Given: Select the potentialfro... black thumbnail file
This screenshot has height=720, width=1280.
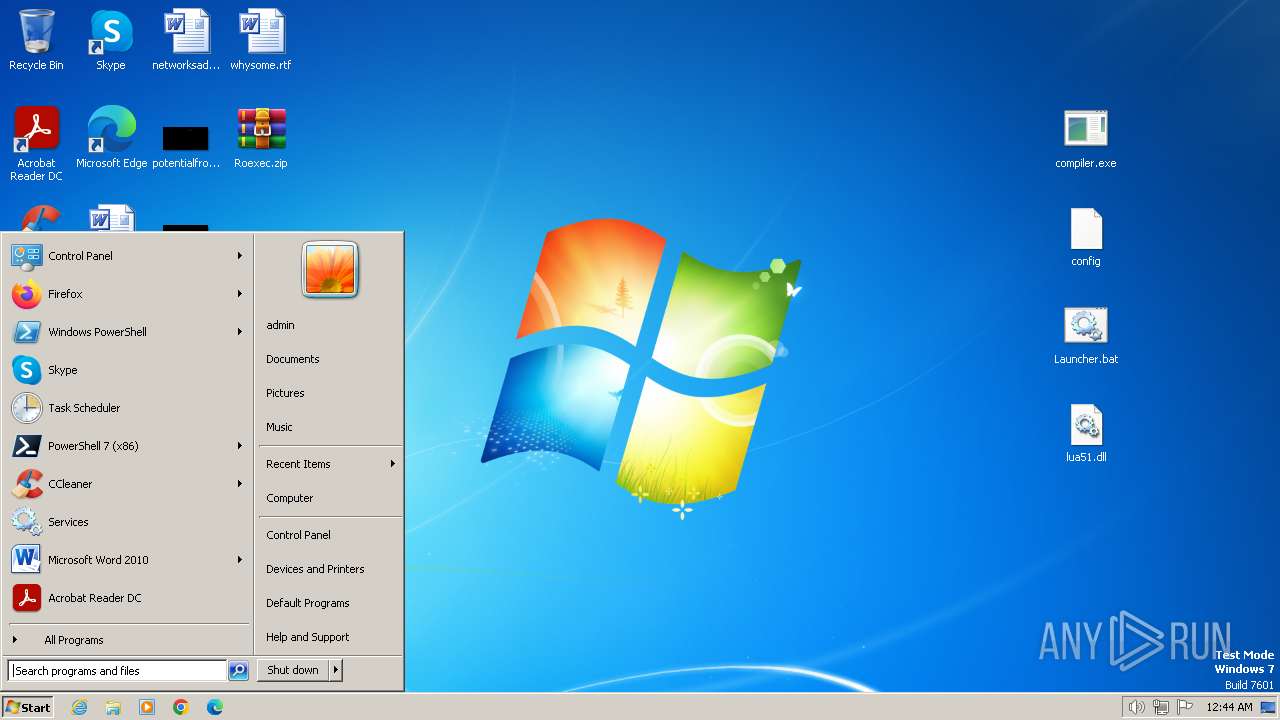Looking at the screenshot, I should coord(186,145).
